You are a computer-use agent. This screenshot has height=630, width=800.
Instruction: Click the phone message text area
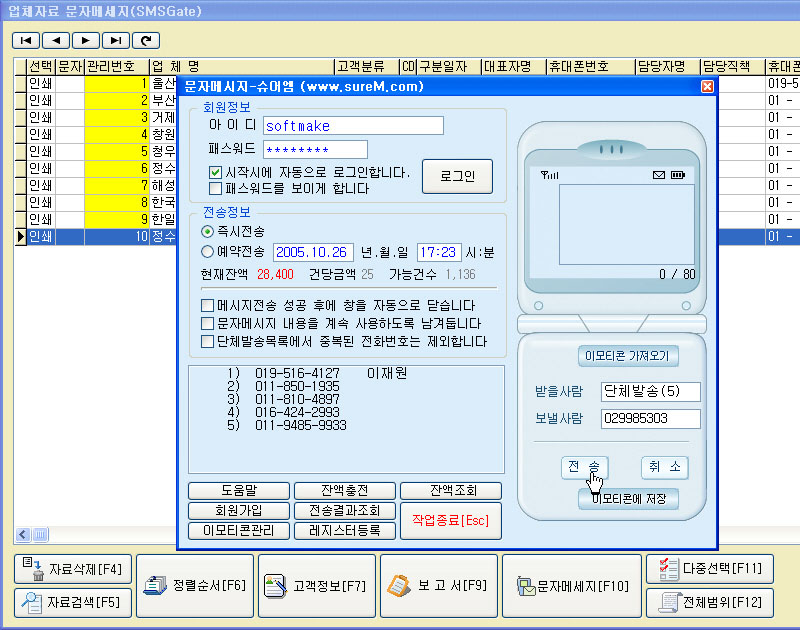627,224
